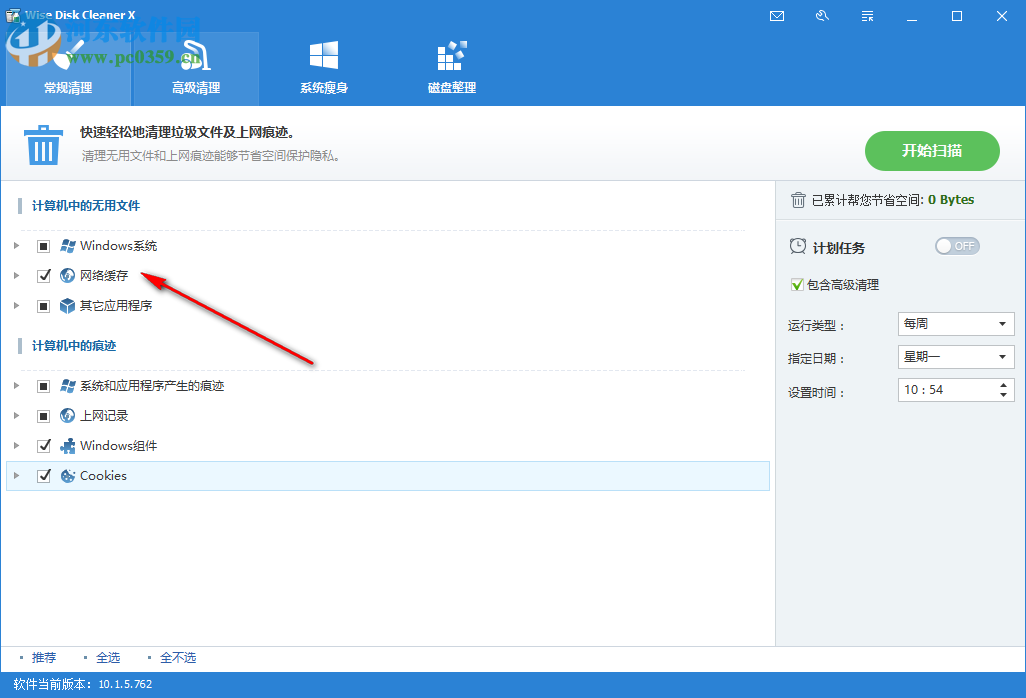Screen dimensions: 1026x698
Task: Click the 全选 link
Action: pyautogui.click(x=108, y=657)
